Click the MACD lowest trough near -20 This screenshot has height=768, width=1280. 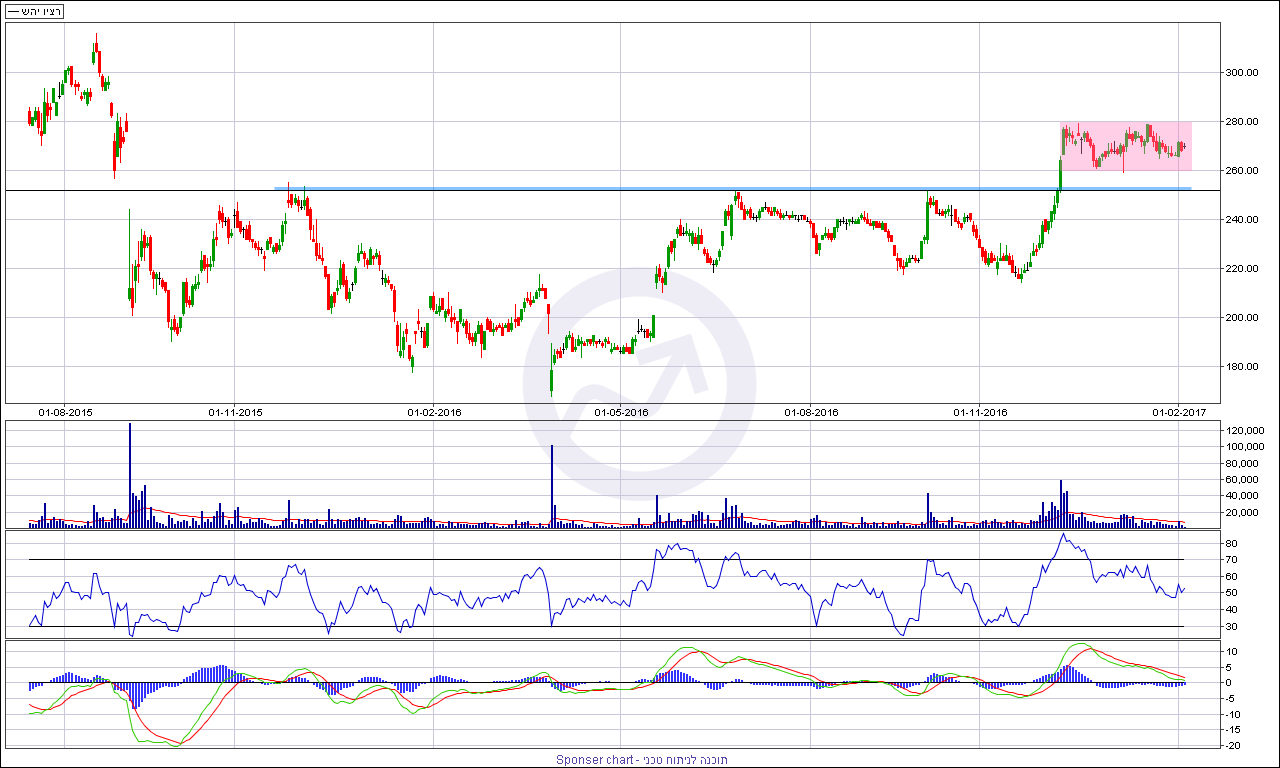[176, 745]
